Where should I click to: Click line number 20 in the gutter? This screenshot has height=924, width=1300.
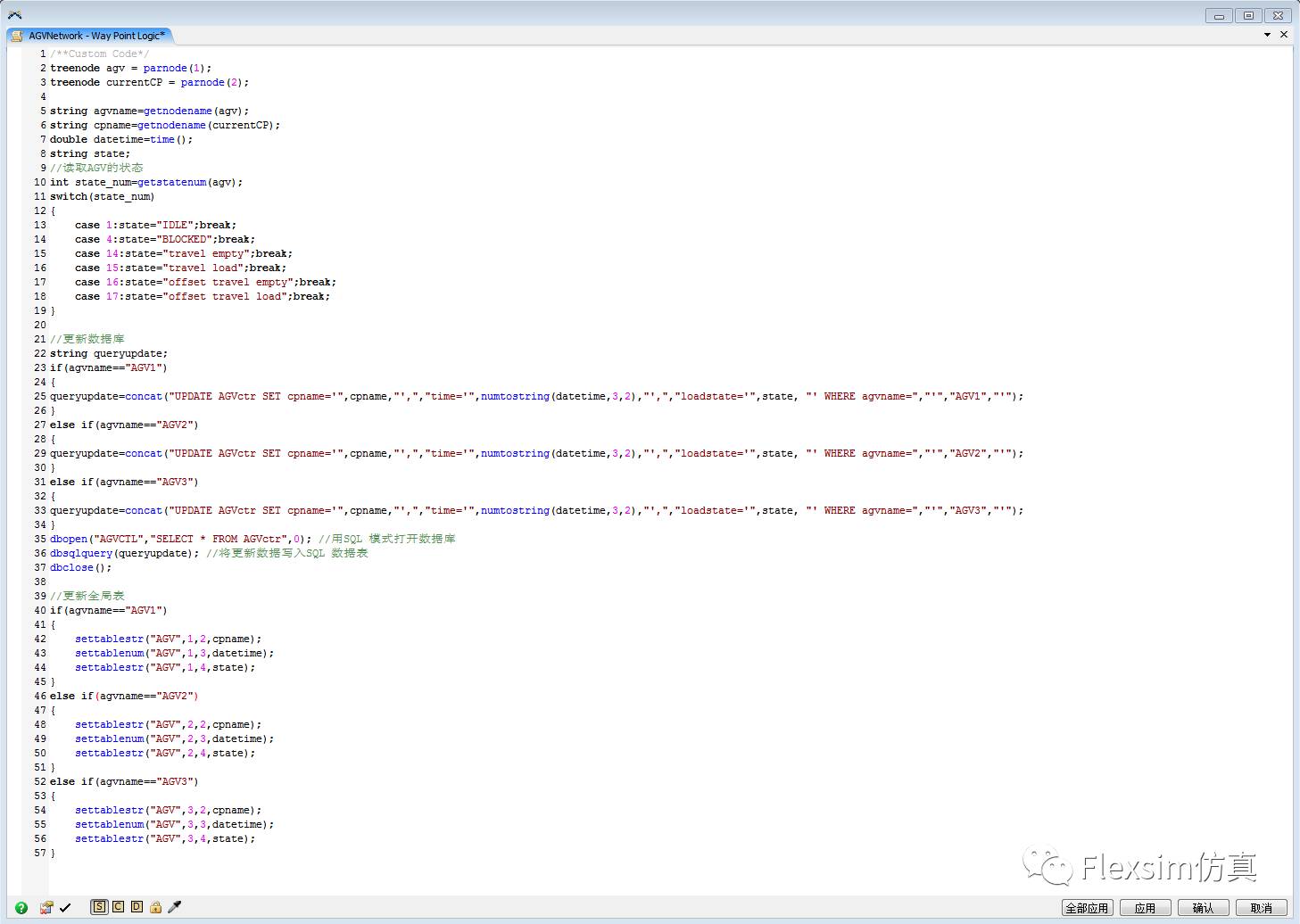pyautogui.click(x=40, y=325)
